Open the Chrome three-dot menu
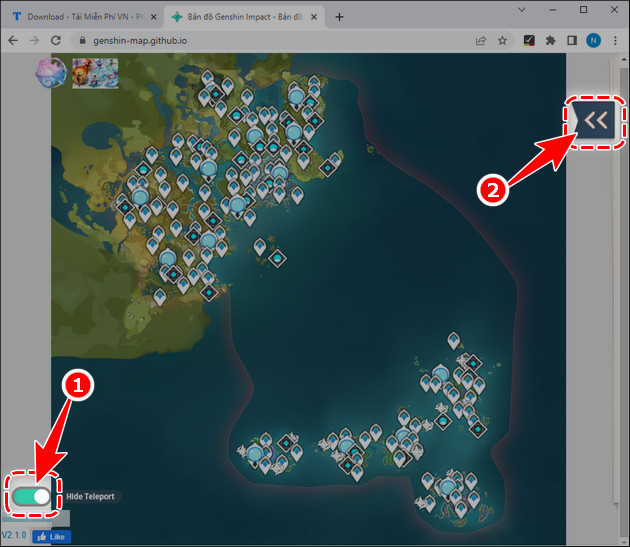The width and height of the screenshot is (630, 547). click(x=615, y=40)
